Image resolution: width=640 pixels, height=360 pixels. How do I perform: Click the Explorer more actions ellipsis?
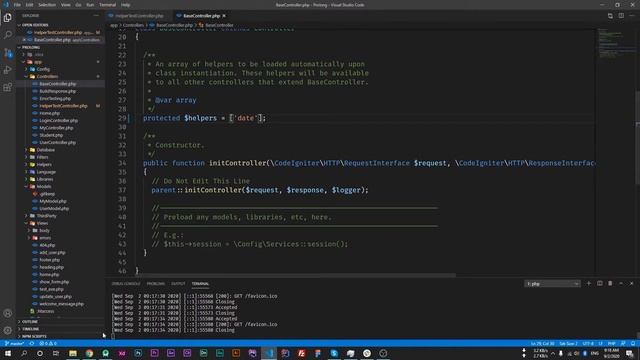point(96,16)
